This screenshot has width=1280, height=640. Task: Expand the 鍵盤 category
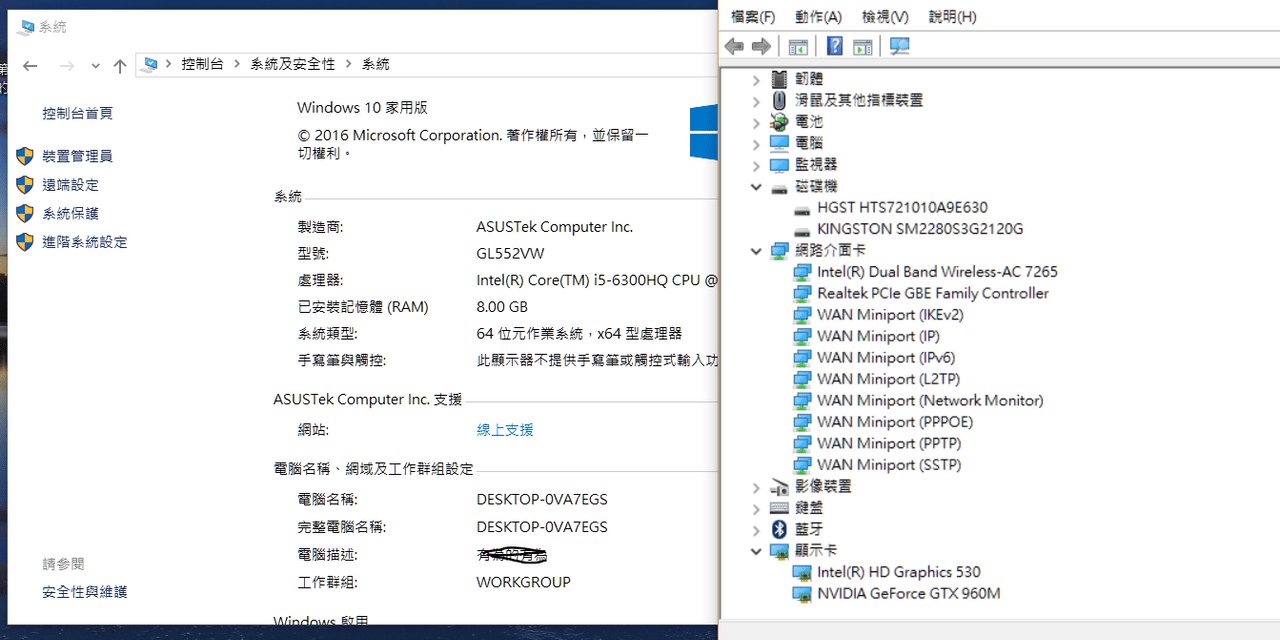756,508
